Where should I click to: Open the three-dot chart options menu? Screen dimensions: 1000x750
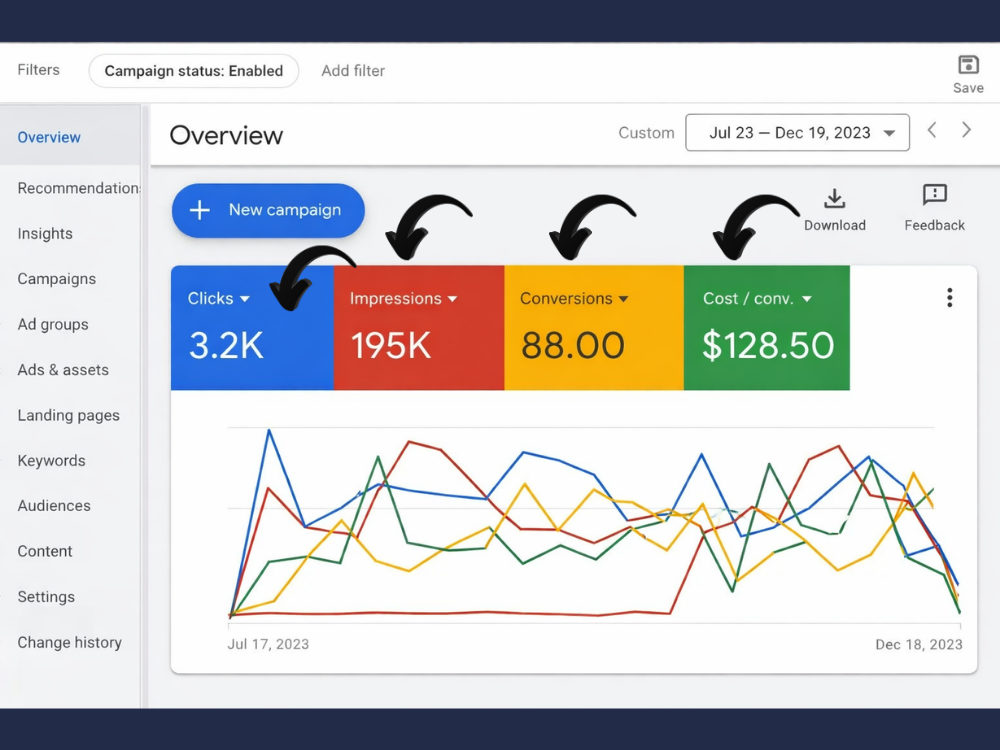point(950,298)
